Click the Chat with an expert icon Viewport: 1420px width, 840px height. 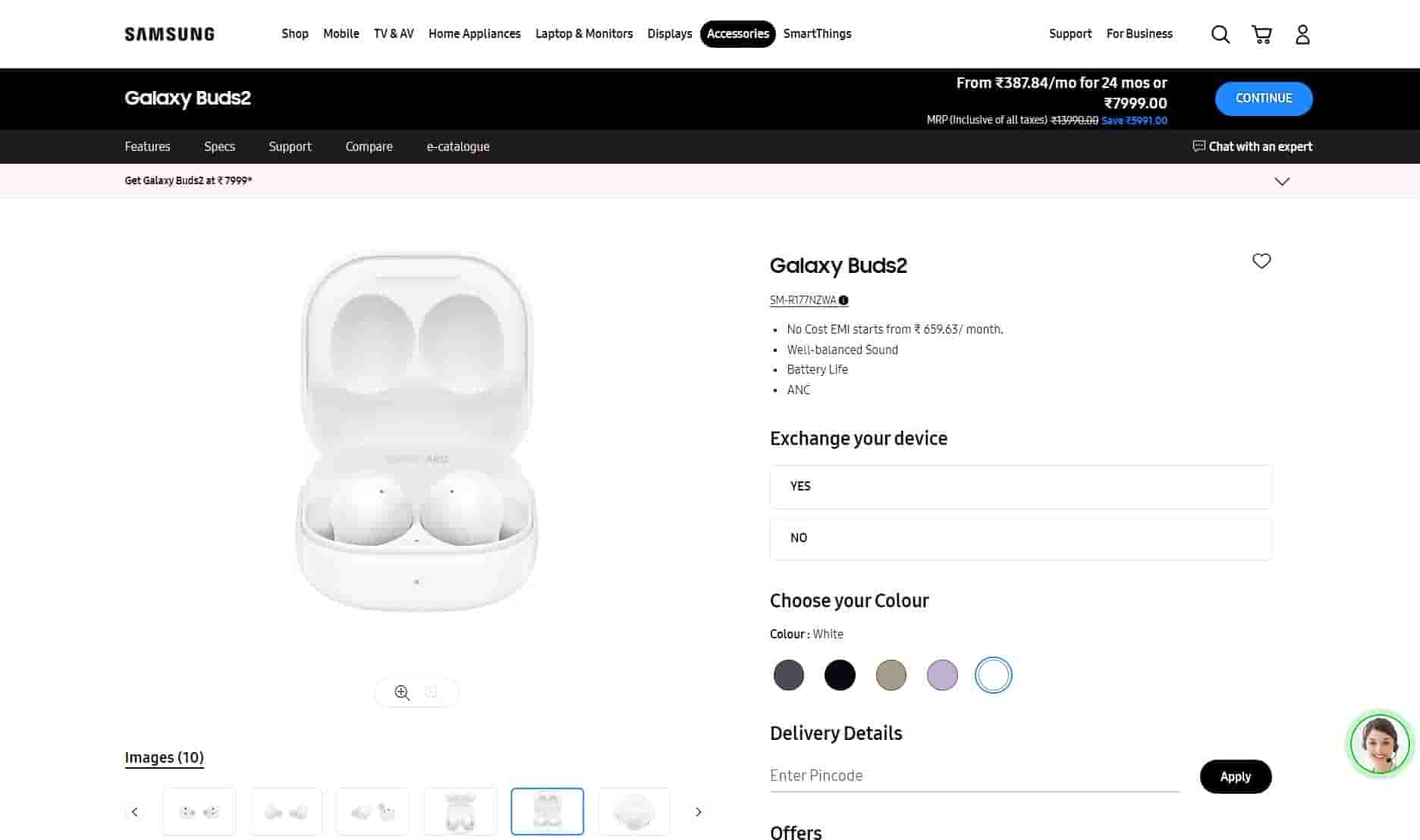1199,146
